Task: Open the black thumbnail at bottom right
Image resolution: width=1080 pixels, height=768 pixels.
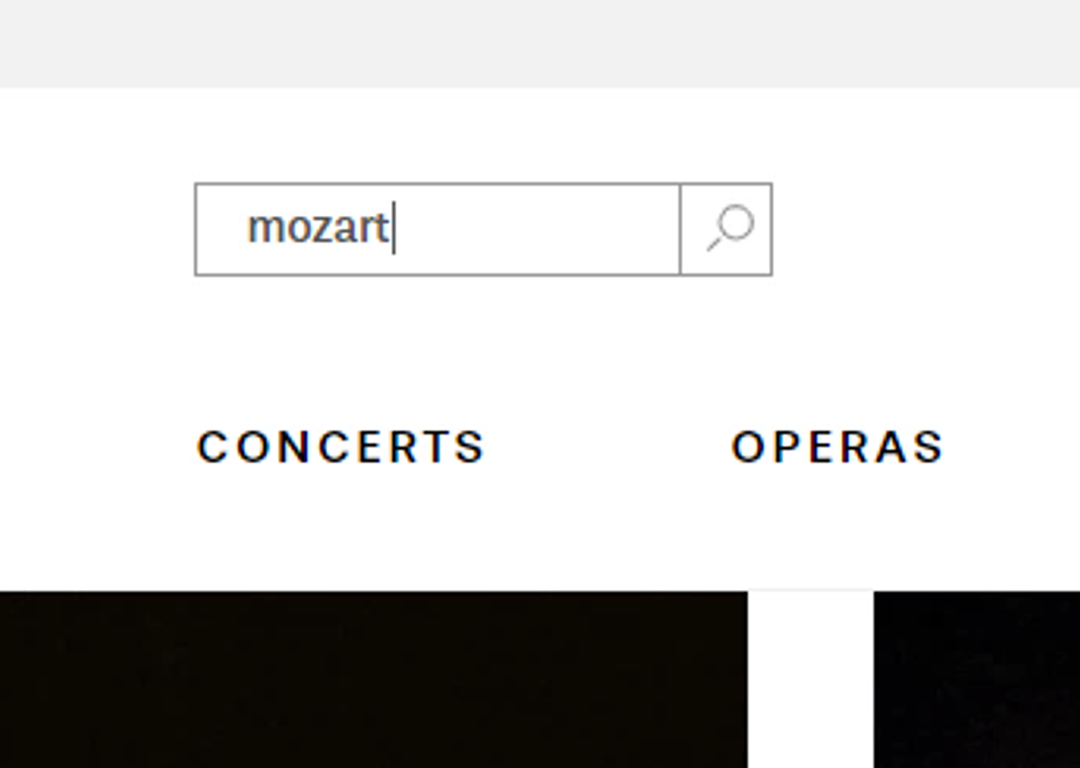Action: [x=977, y=679]
